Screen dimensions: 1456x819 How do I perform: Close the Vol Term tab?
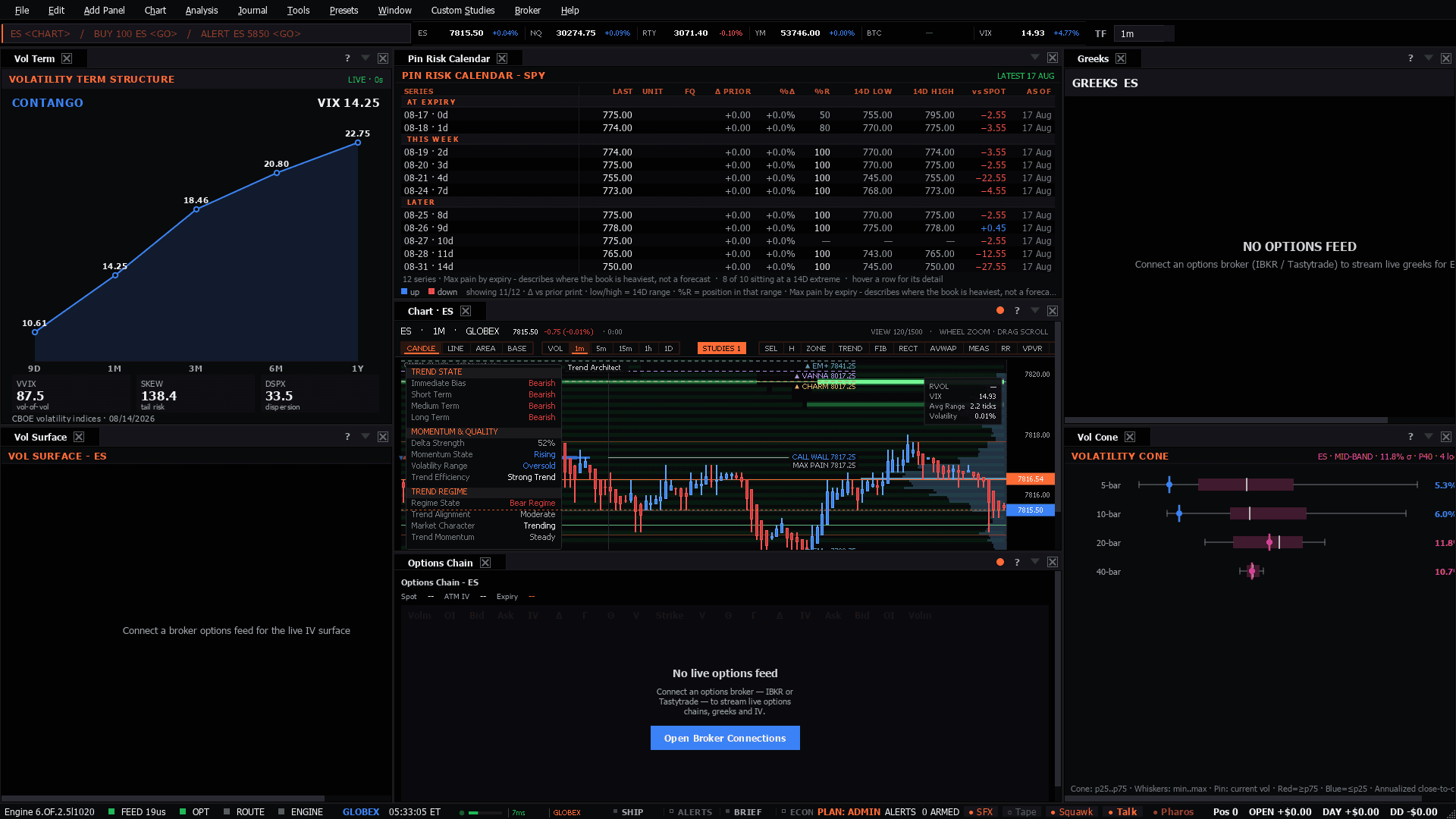(67, 58)
